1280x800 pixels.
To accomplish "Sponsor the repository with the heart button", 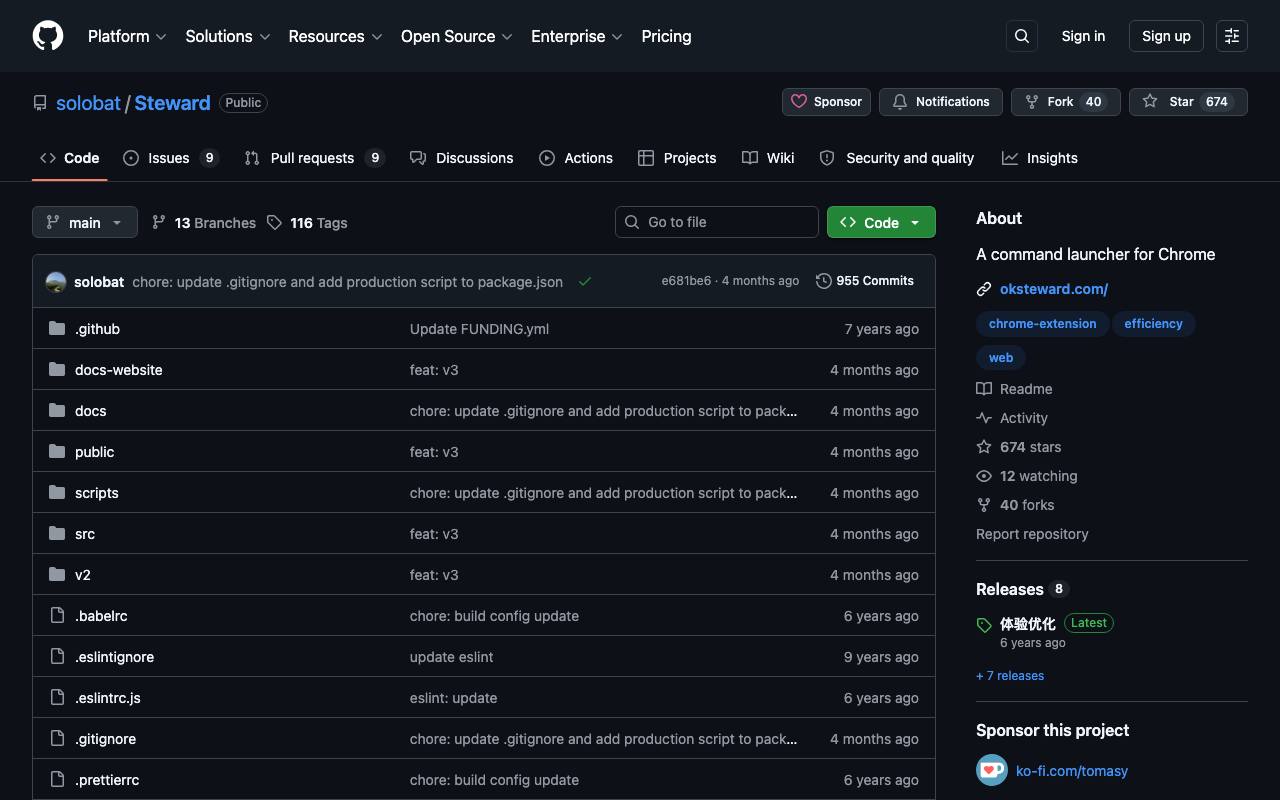I will (826, 102).
